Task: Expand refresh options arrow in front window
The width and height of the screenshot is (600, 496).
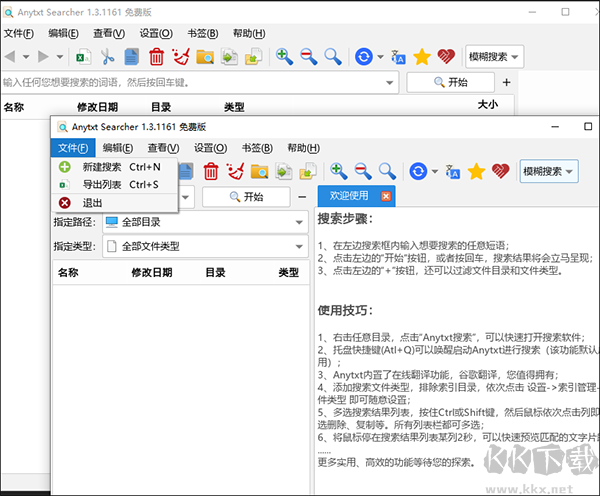Action: point(435,171)
